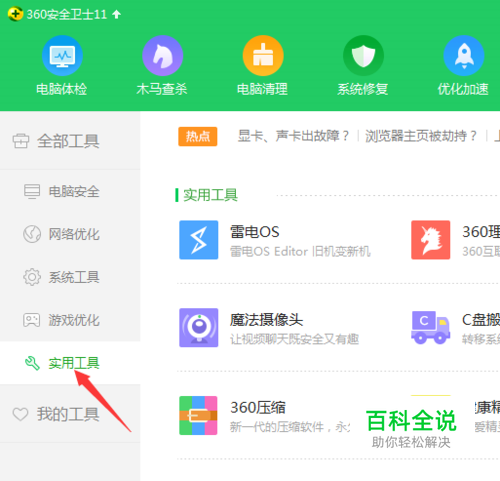Select the 实用工具 category label

click(x=74, y=363)
